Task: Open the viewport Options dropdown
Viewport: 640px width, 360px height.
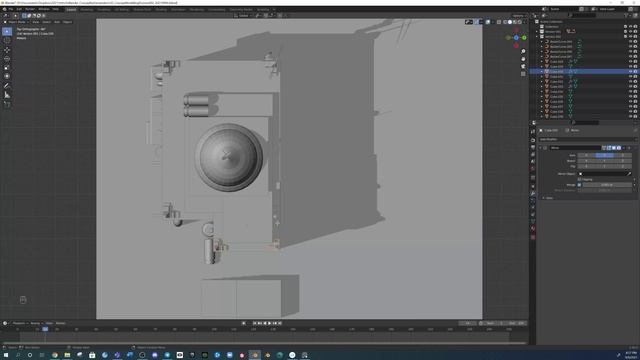Action: tap(519, 16)
